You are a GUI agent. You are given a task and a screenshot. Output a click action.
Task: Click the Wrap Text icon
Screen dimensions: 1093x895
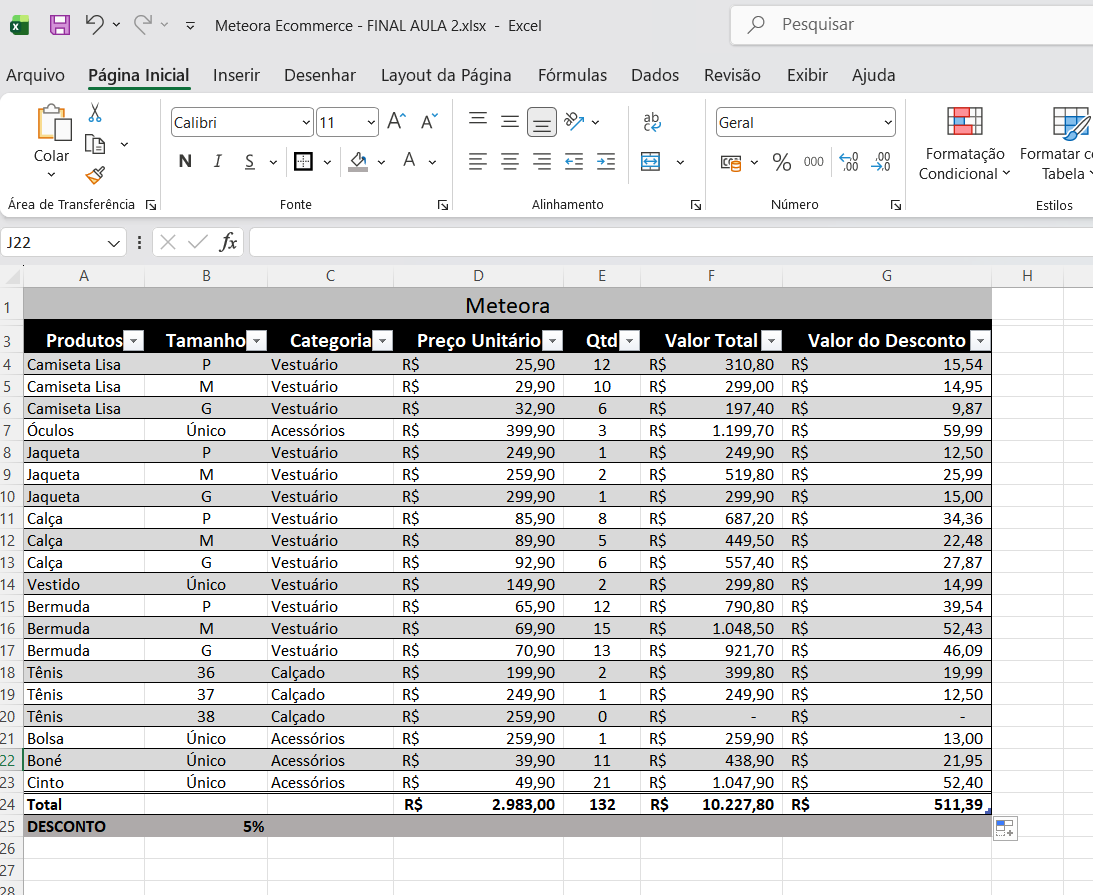pos(652,122)
